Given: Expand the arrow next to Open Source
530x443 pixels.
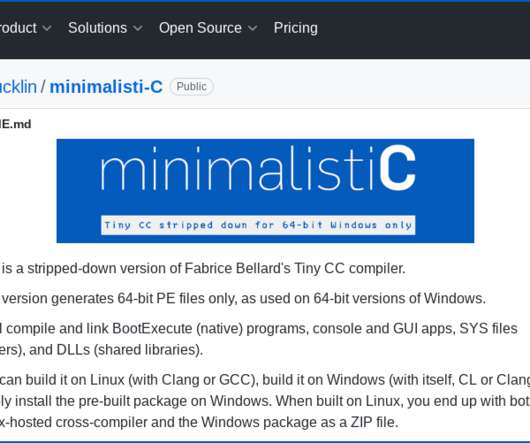Looking at the screenshot, I should 252,28.
